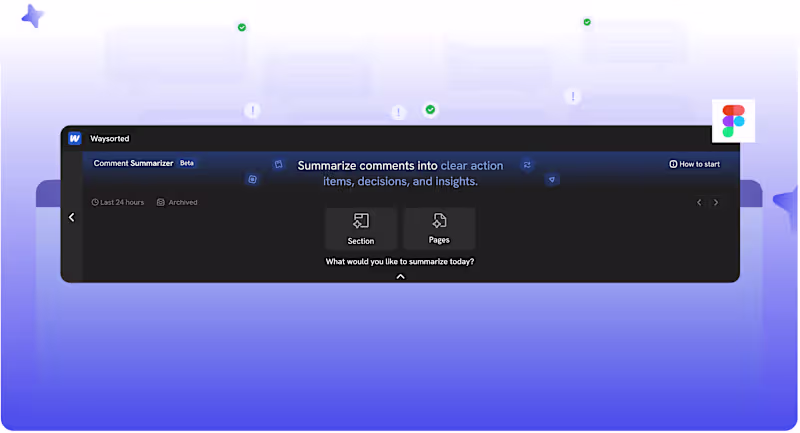800x433 pixels.
Task: Click the refresh arrows icon right of headline
Action: tap(527, 165)
